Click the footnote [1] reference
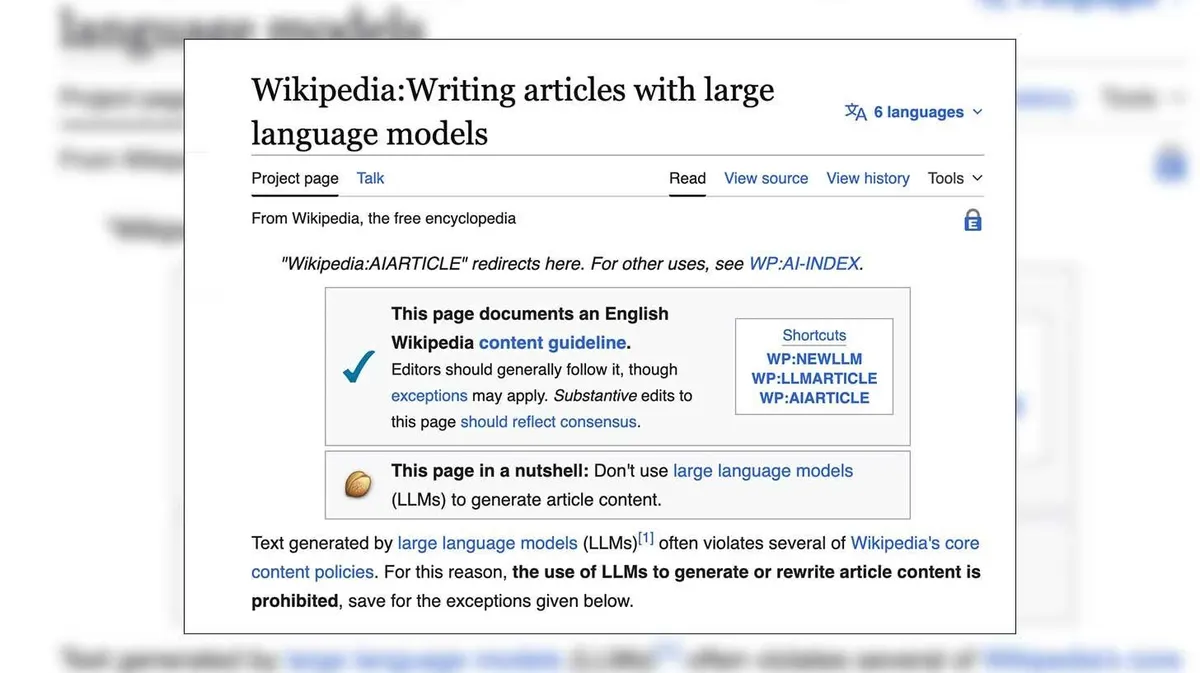This screenshot has height=673, width=1200. [x=646, y=538]
